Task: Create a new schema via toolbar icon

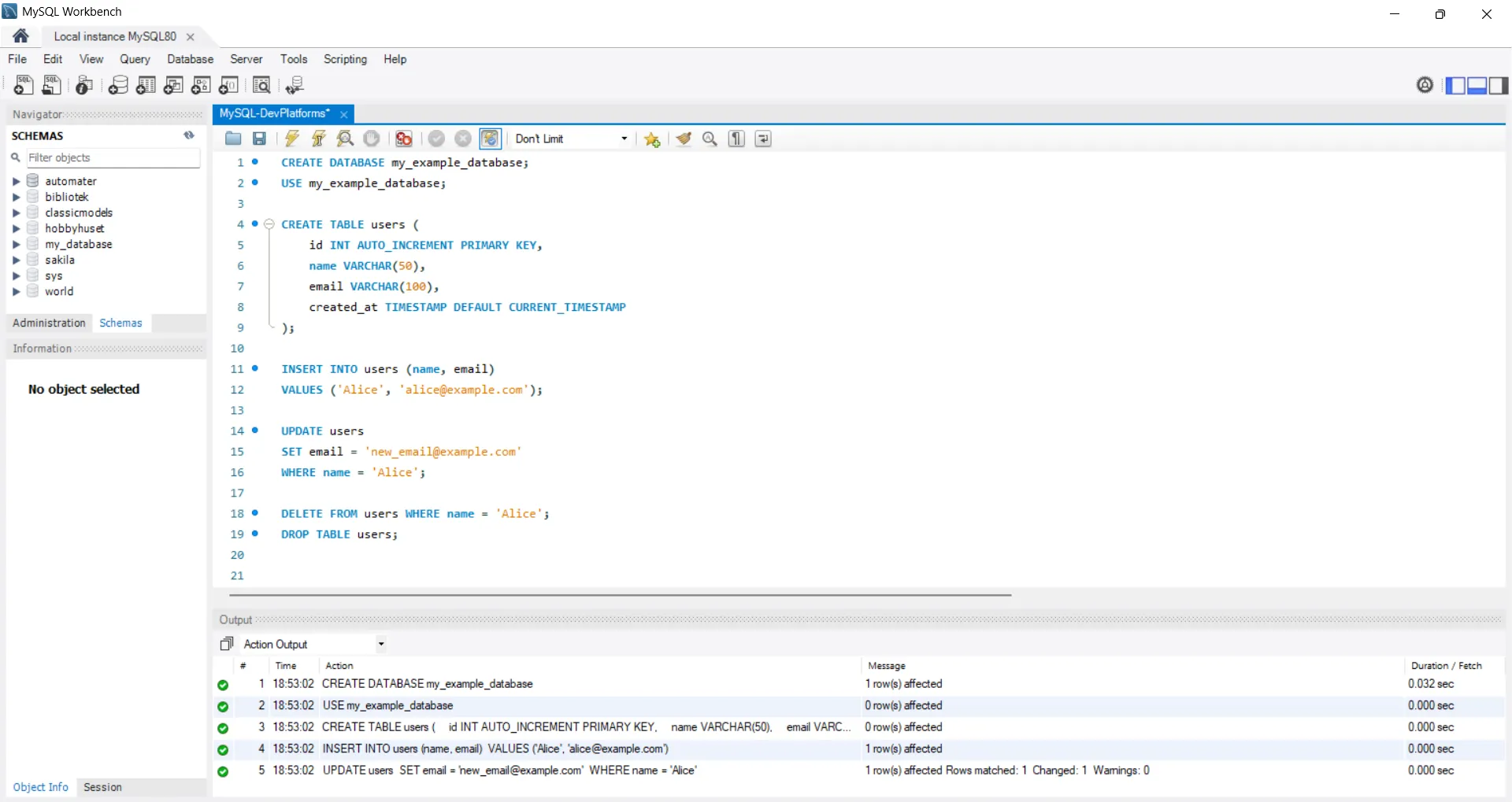Action: [x=118, y=85]
